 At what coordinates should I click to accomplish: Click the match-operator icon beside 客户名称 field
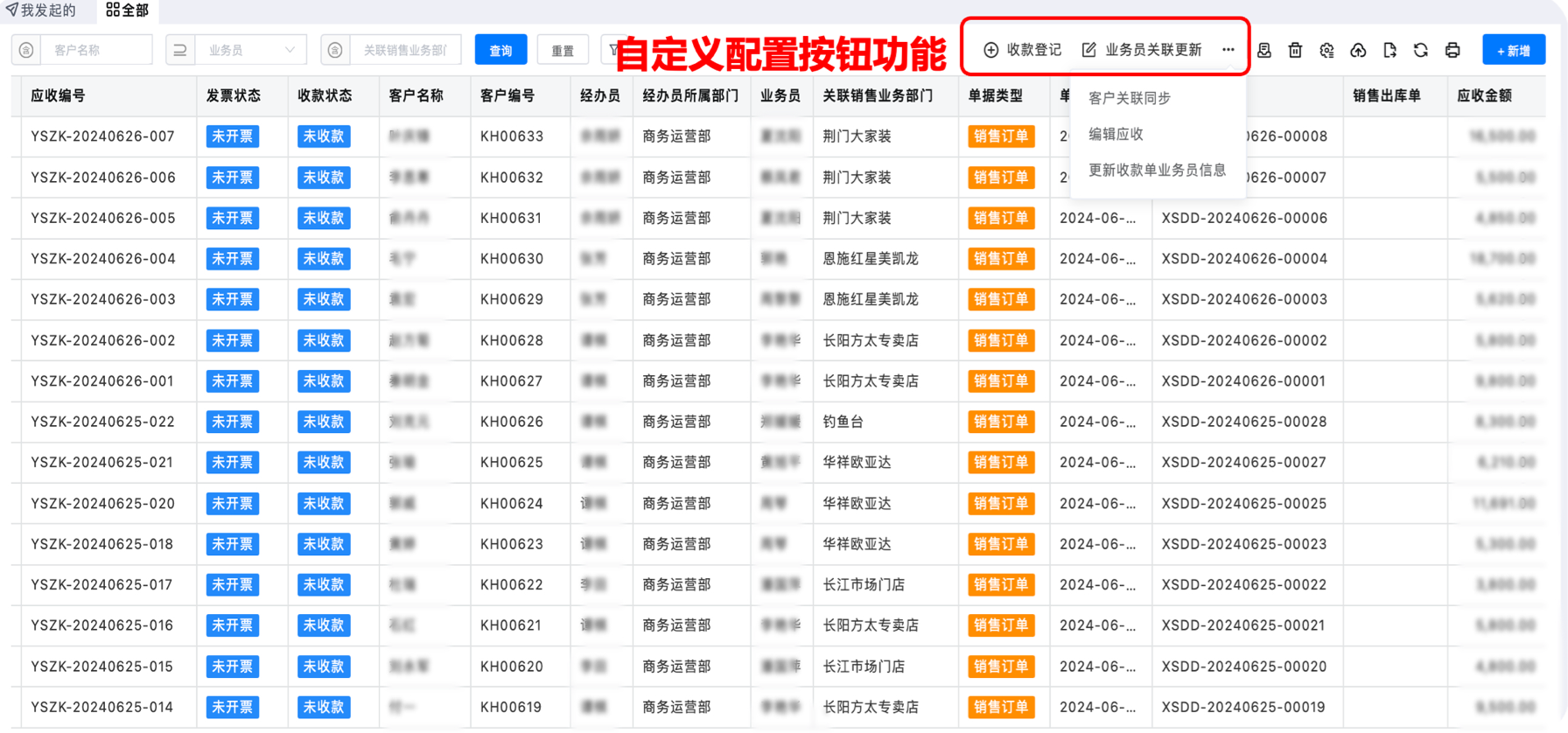click(x=26, y=51)
